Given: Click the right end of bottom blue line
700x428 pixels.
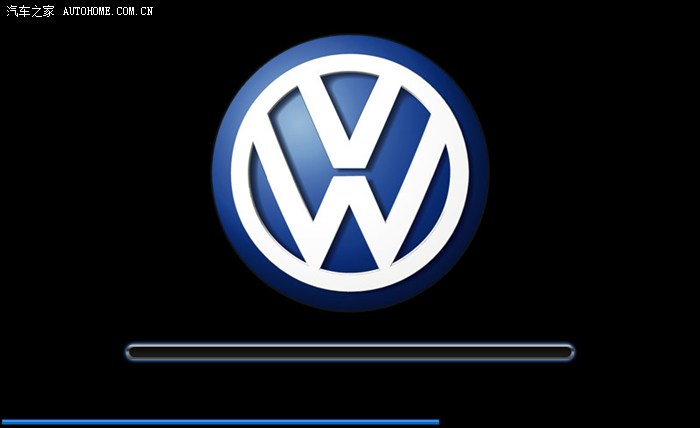Looking at the screenshot, I should [x=436, y=422].
